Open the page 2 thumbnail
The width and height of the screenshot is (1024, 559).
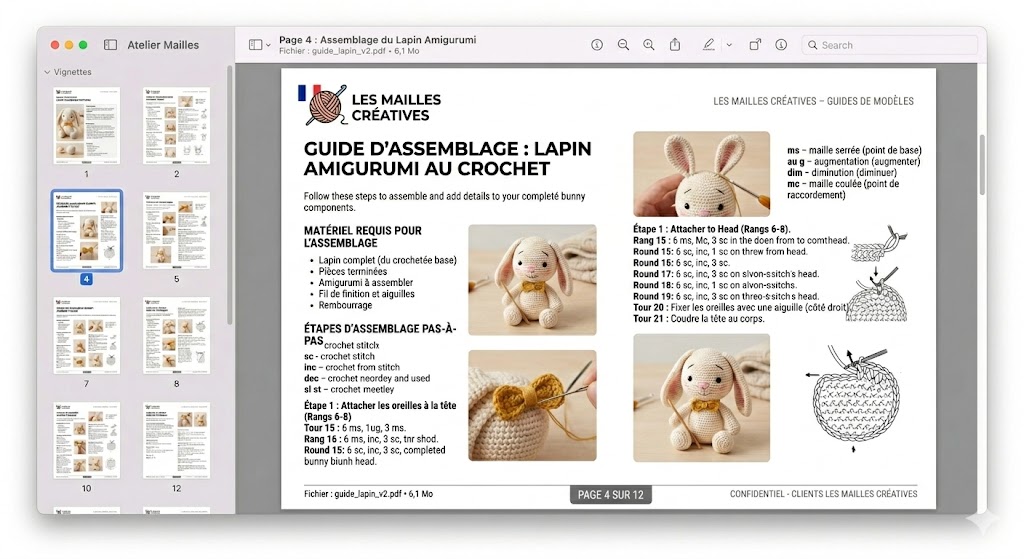(x=176, y=125)
